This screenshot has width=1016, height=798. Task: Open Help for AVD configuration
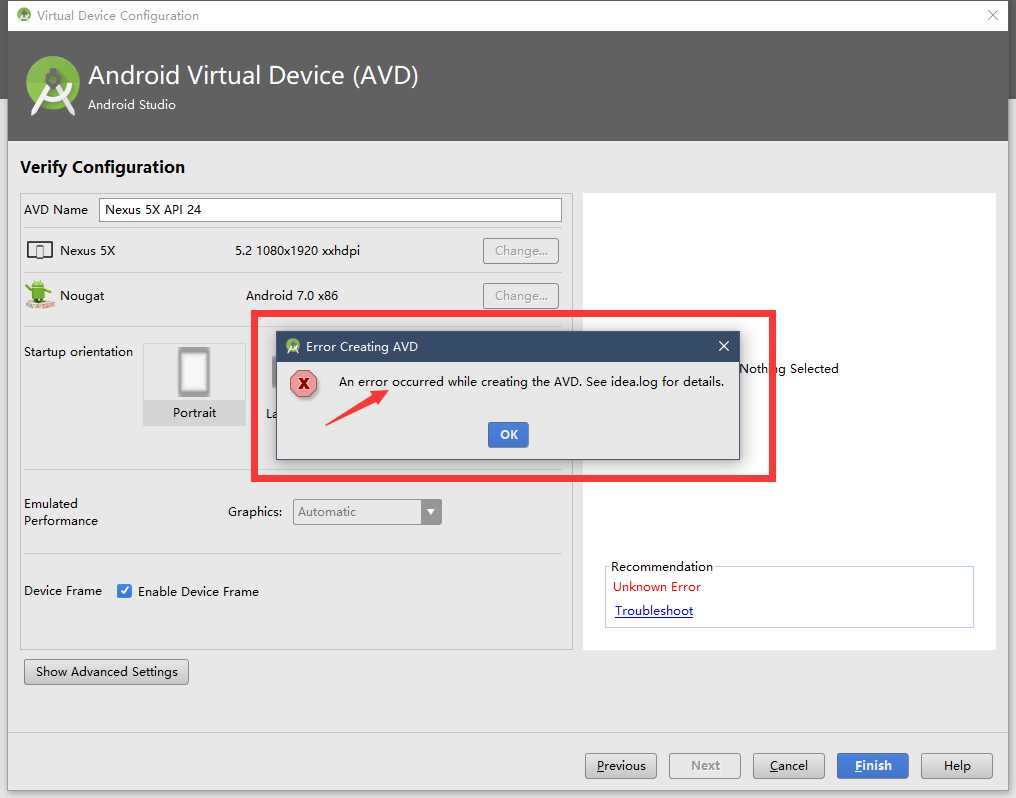pos(957,766)
